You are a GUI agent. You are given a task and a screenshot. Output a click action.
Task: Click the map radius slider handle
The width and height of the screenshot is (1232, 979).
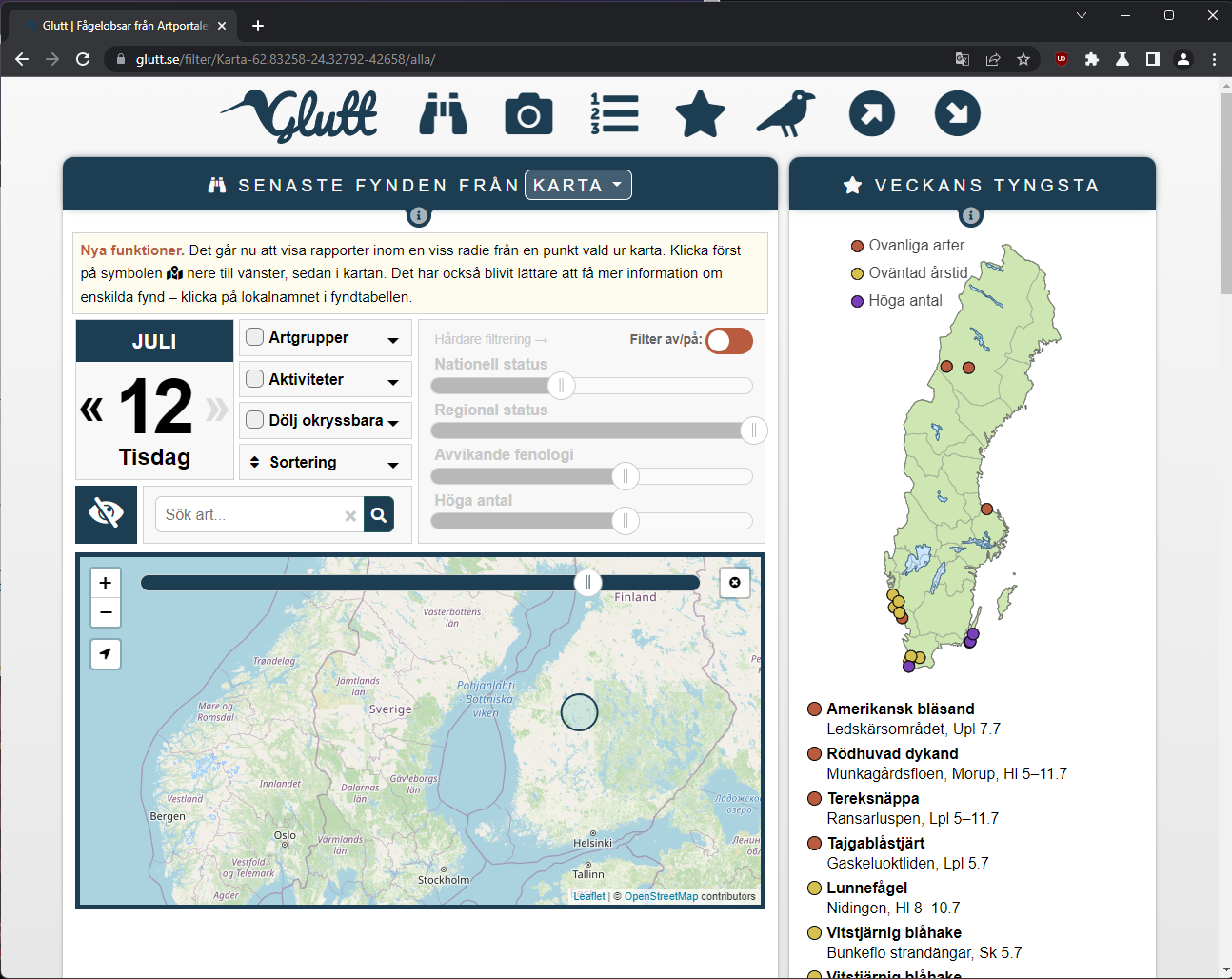(588, 583)
